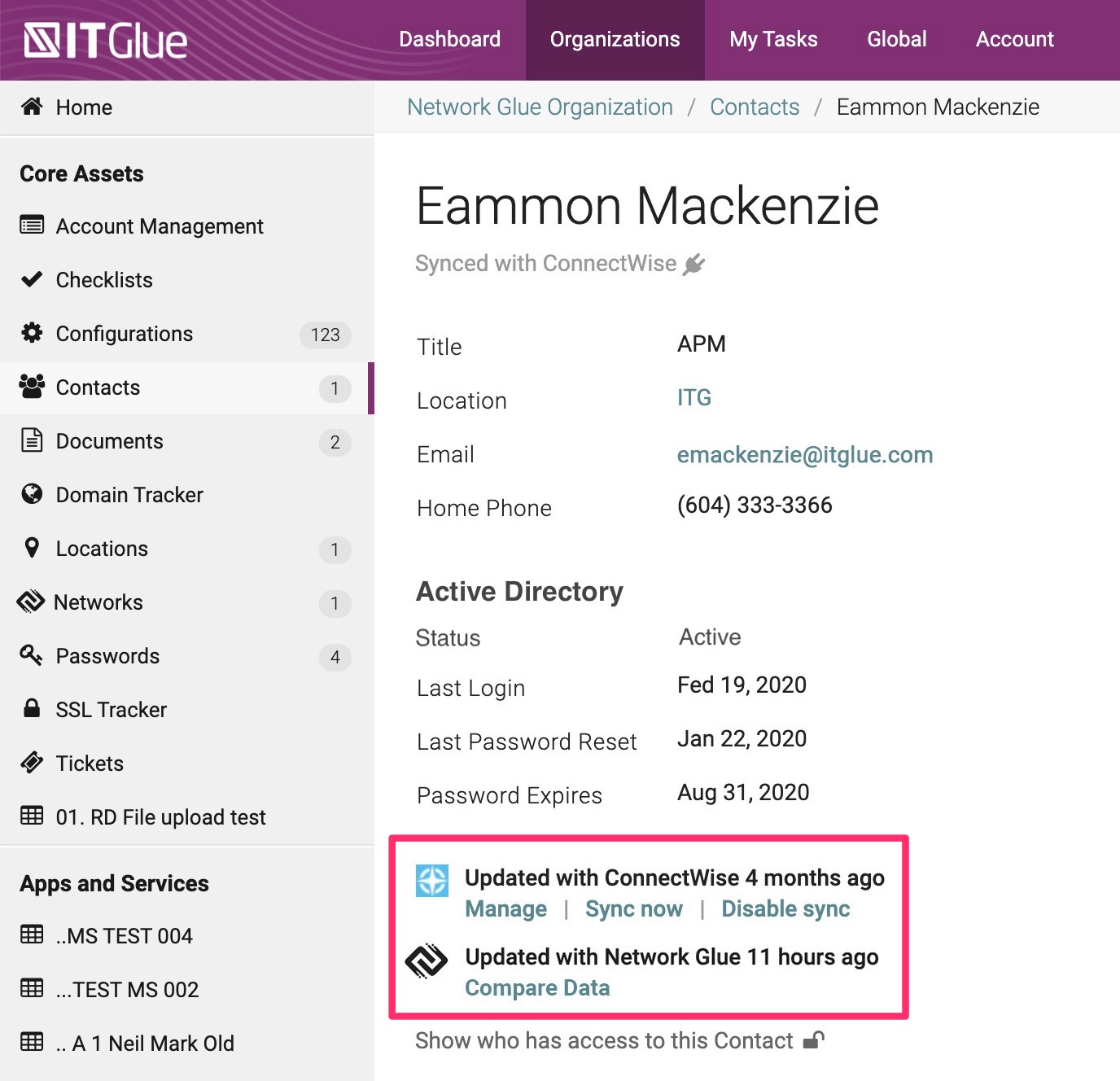Click the Network Glue diamond logo icon
Viewport: 1120px width, 1081px height.
click(x=427, y=961)
